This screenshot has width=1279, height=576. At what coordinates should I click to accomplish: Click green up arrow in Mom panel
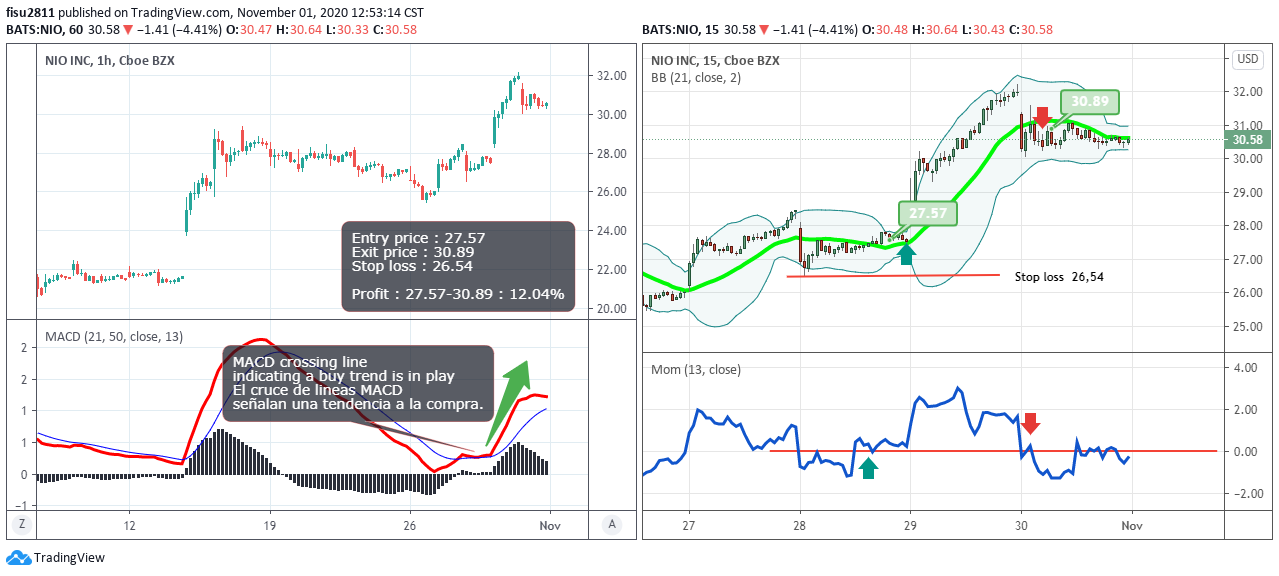click(868, 467)
